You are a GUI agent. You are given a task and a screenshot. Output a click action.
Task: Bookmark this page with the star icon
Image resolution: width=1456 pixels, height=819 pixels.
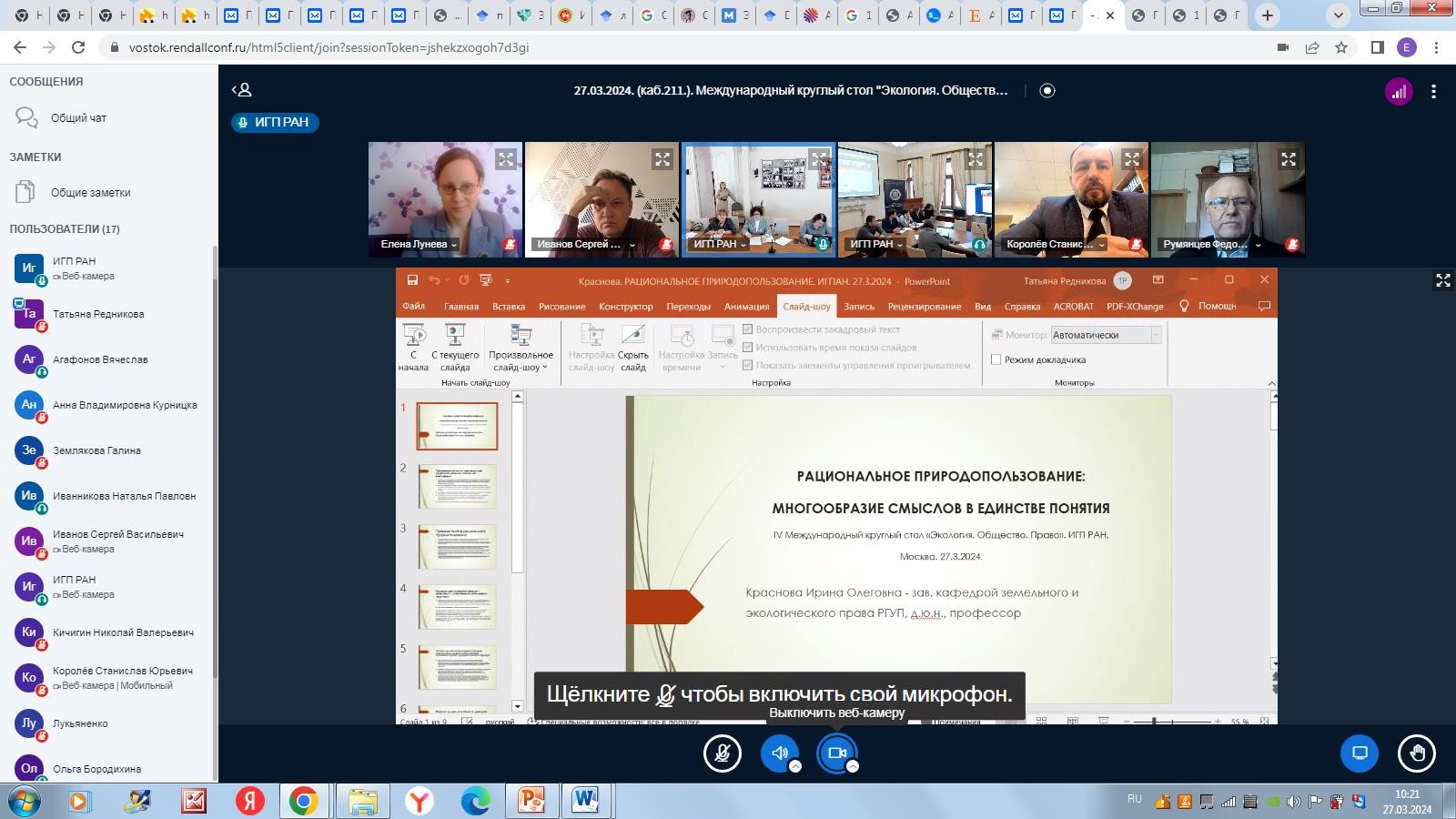click(x=1341, y=47)
